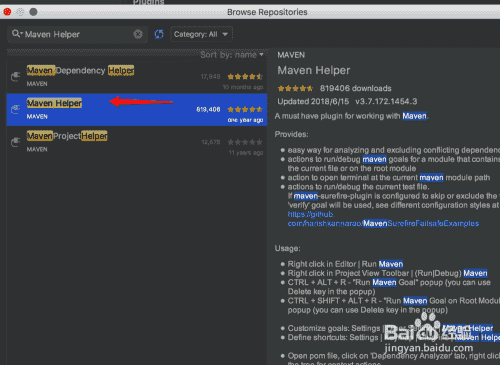The width and height of the screenshot is (500, 365).
Task: Click MavenProjectHelper plug icon
Action: 15,142
